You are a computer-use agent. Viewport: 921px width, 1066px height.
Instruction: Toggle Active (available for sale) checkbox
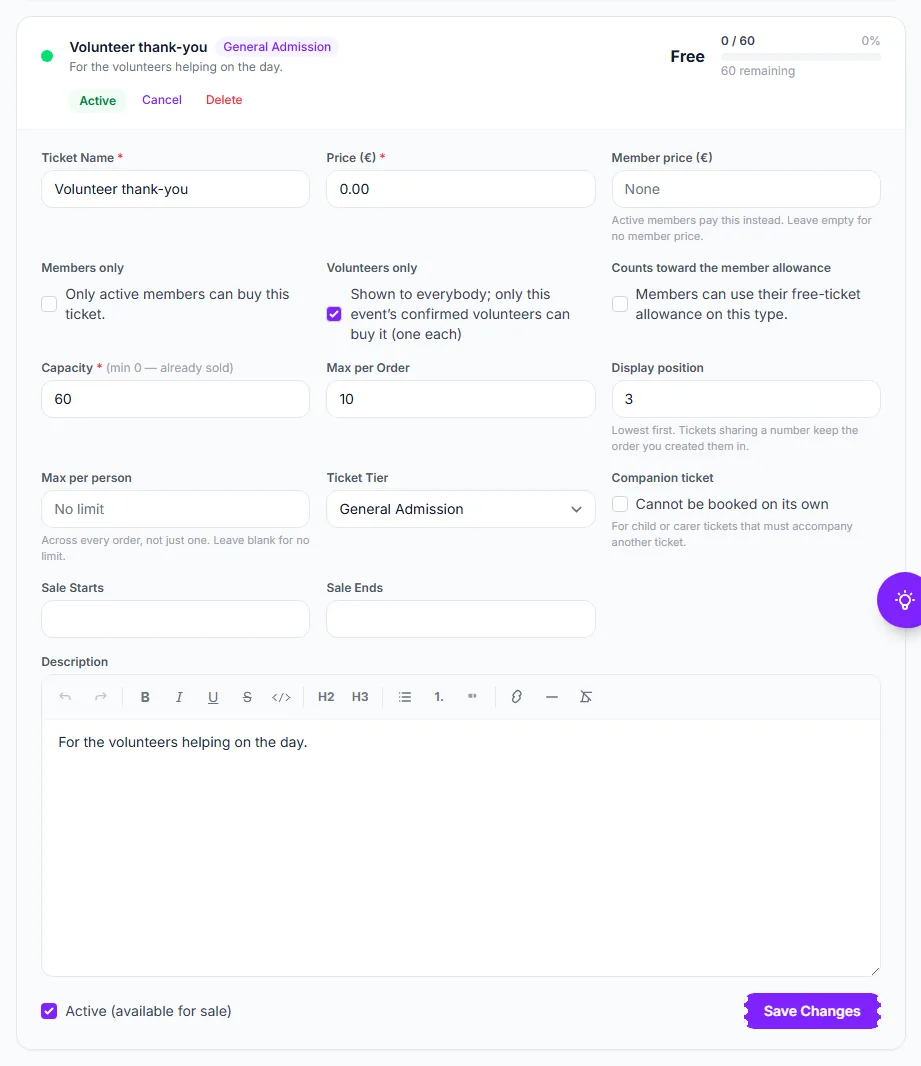click(49, 1011)
